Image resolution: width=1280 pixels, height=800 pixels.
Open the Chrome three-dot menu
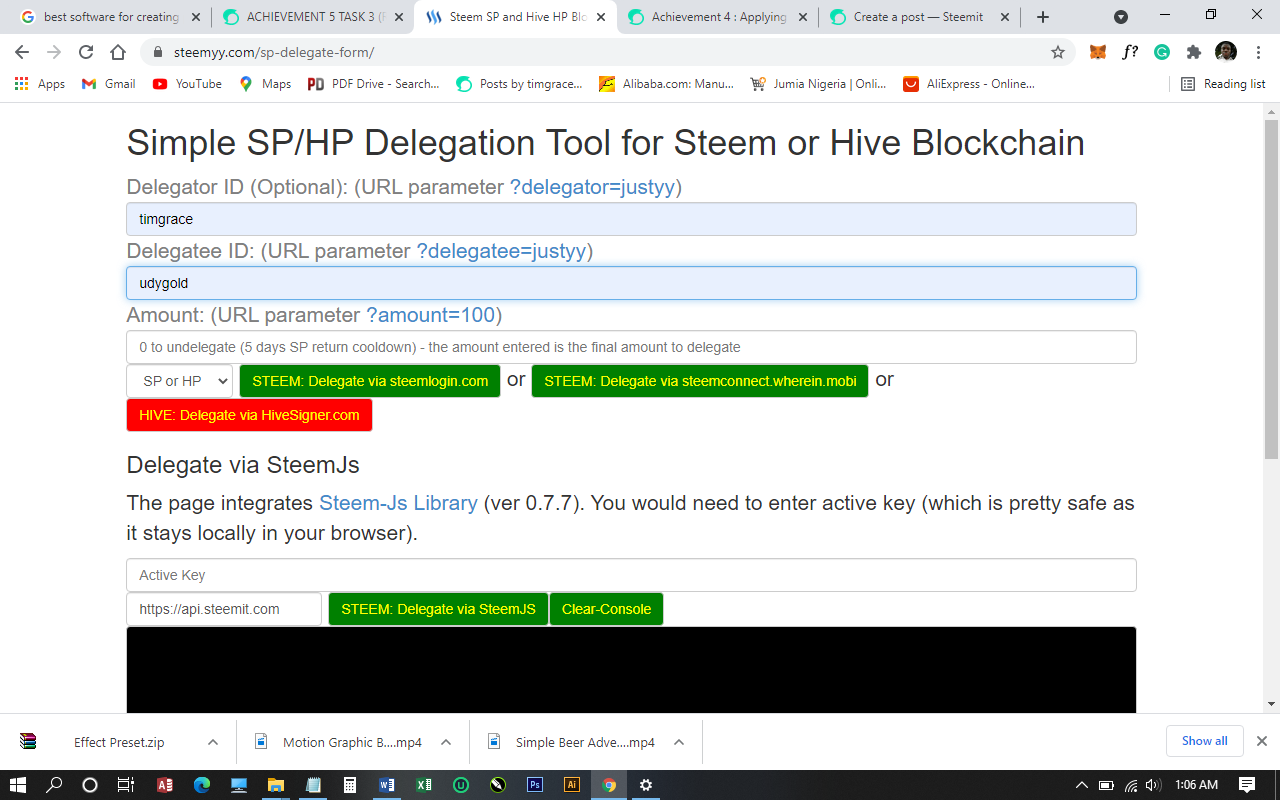[x=1258, y=51]
